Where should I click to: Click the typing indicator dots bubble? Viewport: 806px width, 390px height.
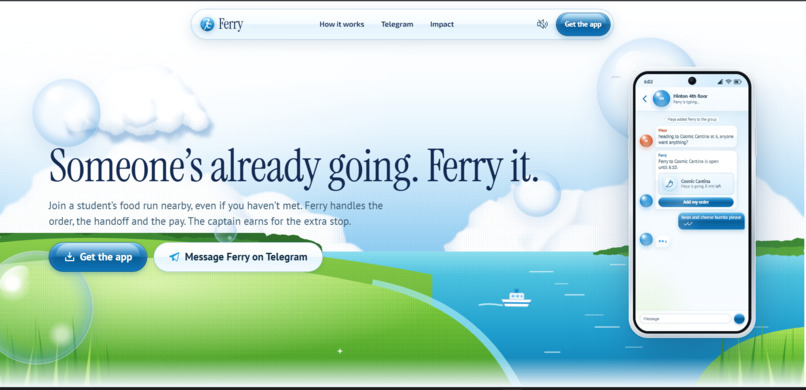tap(663, 241)
